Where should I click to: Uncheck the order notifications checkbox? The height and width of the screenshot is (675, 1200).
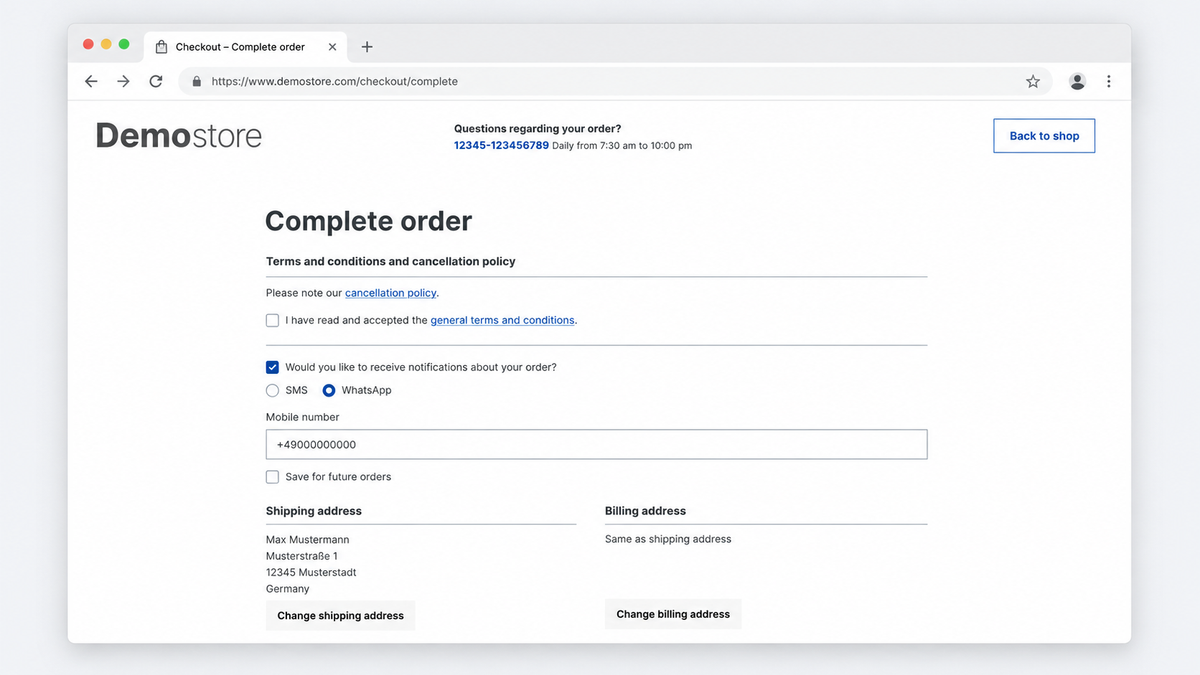pyautogui.click(x=272, y=367)
